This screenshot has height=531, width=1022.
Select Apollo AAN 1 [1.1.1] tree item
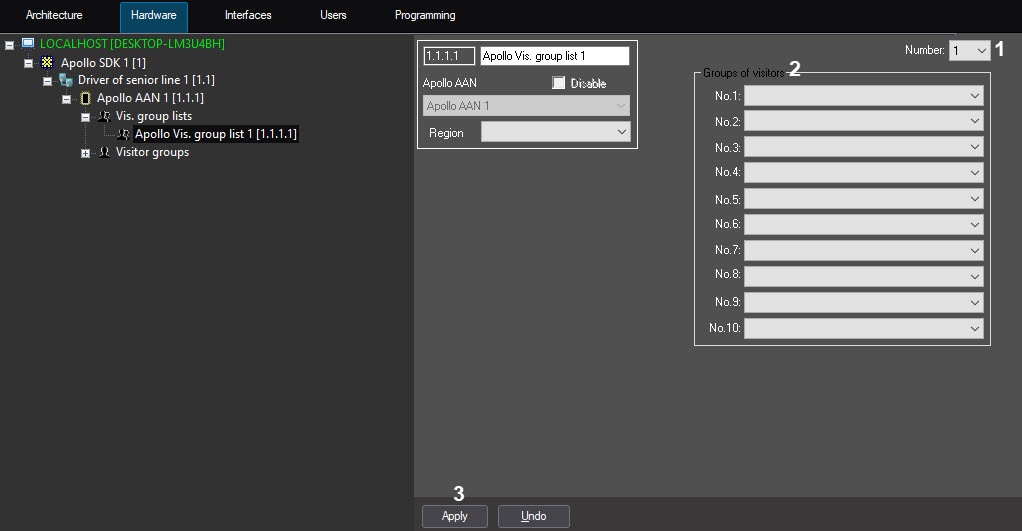[150, 98]
